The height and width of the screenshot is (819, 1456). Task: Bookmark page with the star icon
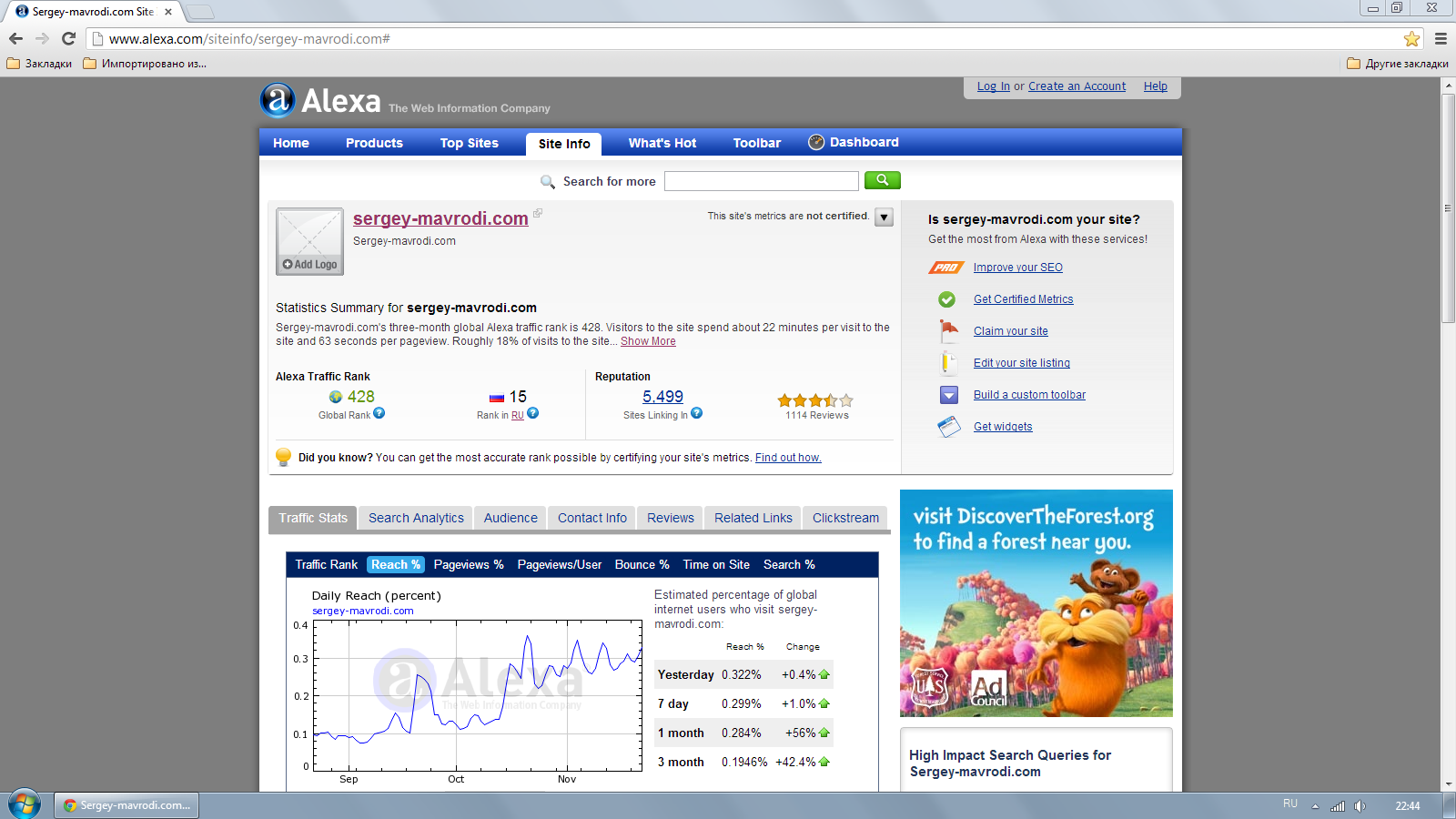[1411, 39]
